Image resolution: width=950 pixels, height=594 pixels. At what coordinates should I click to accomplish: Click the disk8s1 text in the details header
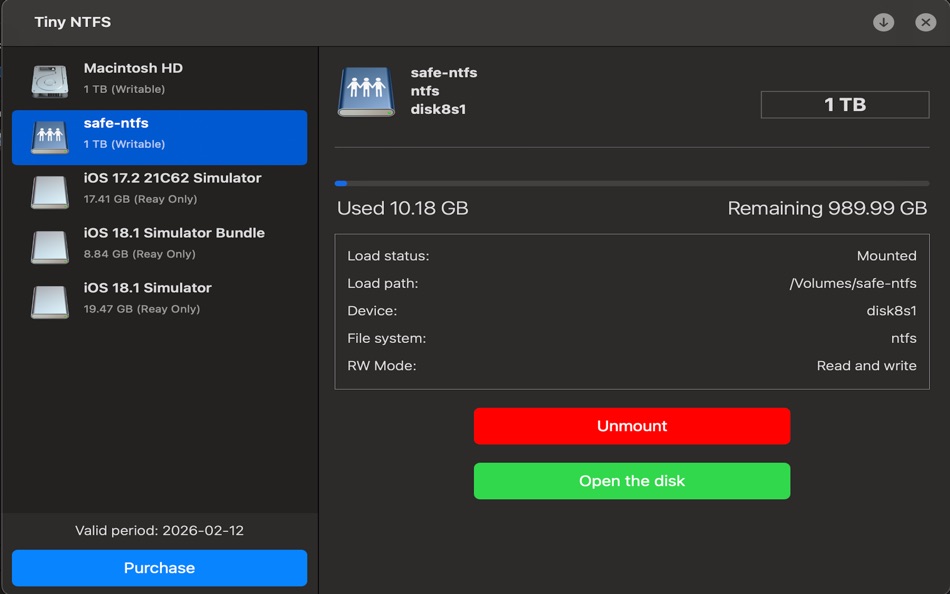tap(438, 110)
